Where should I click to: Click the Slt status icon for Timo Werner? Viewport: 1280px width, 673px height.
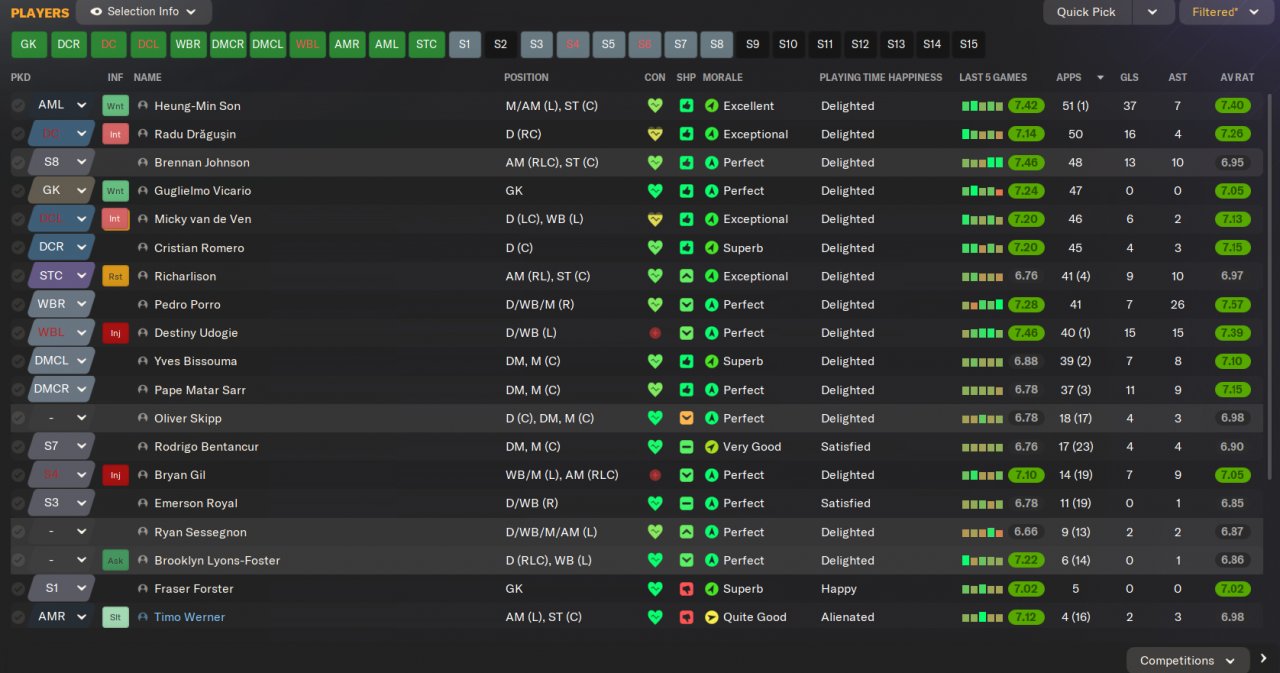pyautogui.click(x=115, y=617)
